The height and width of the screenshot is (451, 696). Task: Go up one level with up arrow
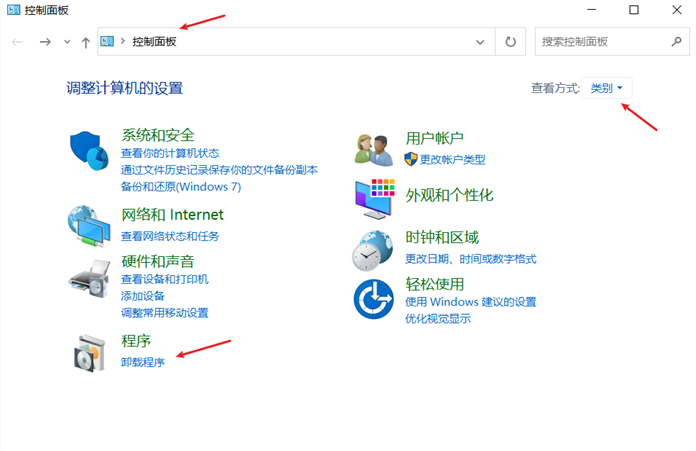(x=86, y=42)
